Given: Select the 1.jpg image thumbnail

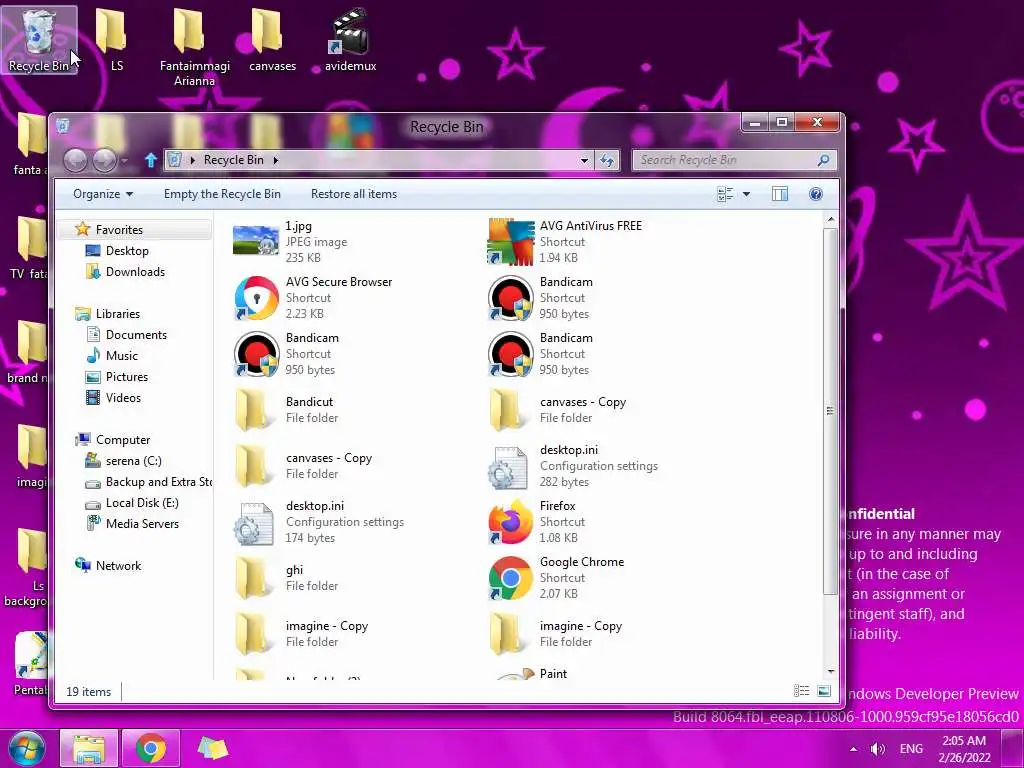Looking at the screenshot, I should 255,242.
